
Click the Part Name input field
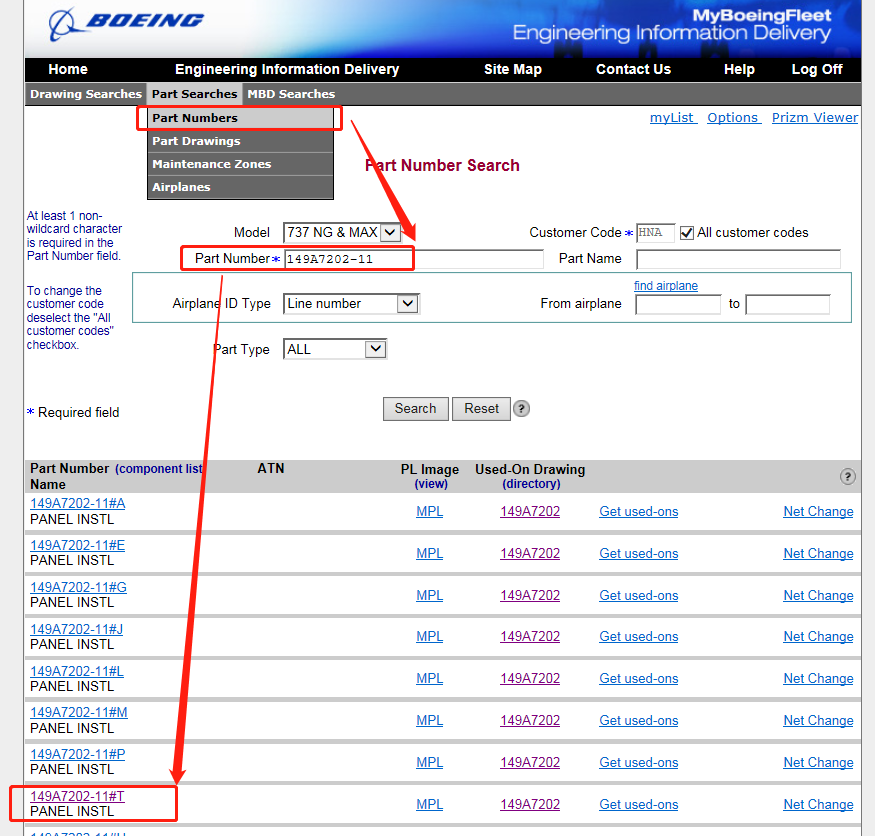(x=738, y=259)
